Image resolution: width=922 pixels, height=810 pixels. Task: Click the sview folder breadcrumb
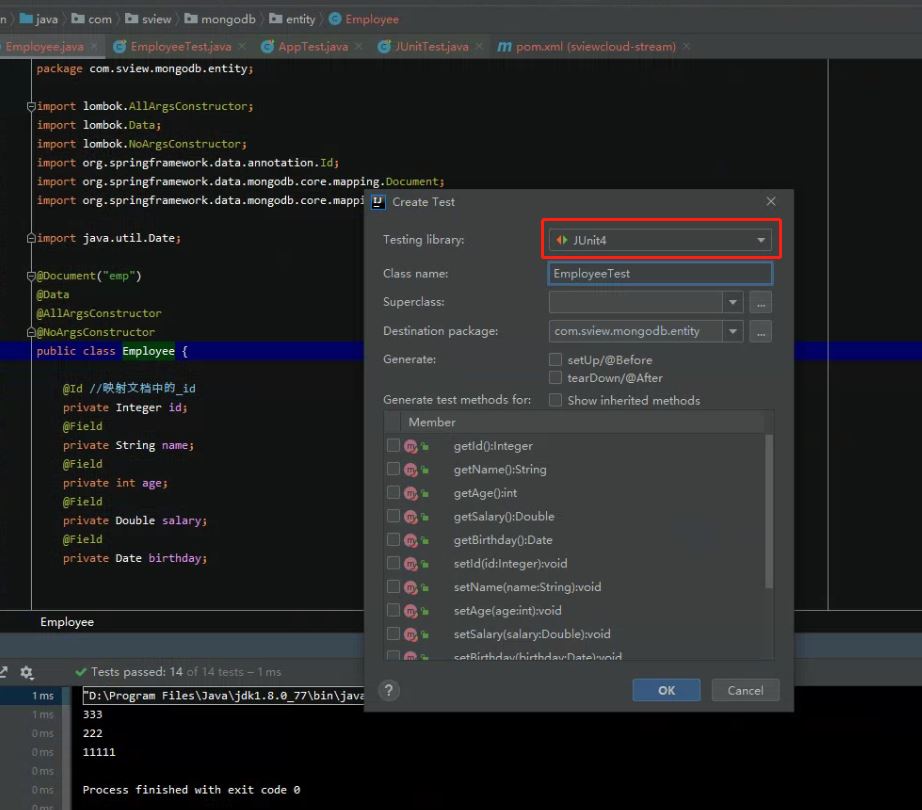[x=148, y=19]
